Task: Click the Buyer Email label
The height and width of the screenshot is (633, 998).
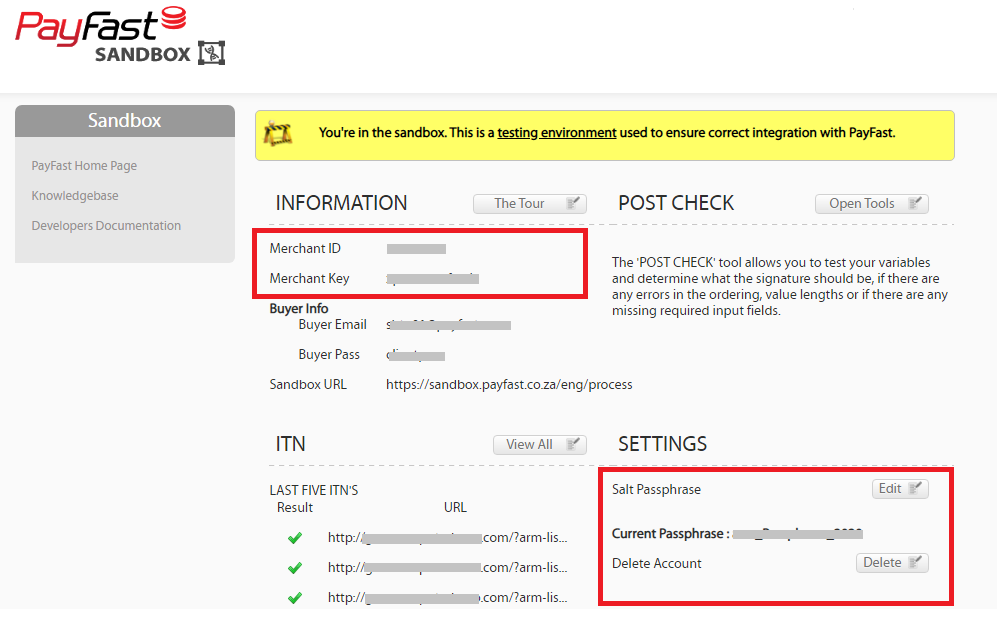Action: coord(332,324)
